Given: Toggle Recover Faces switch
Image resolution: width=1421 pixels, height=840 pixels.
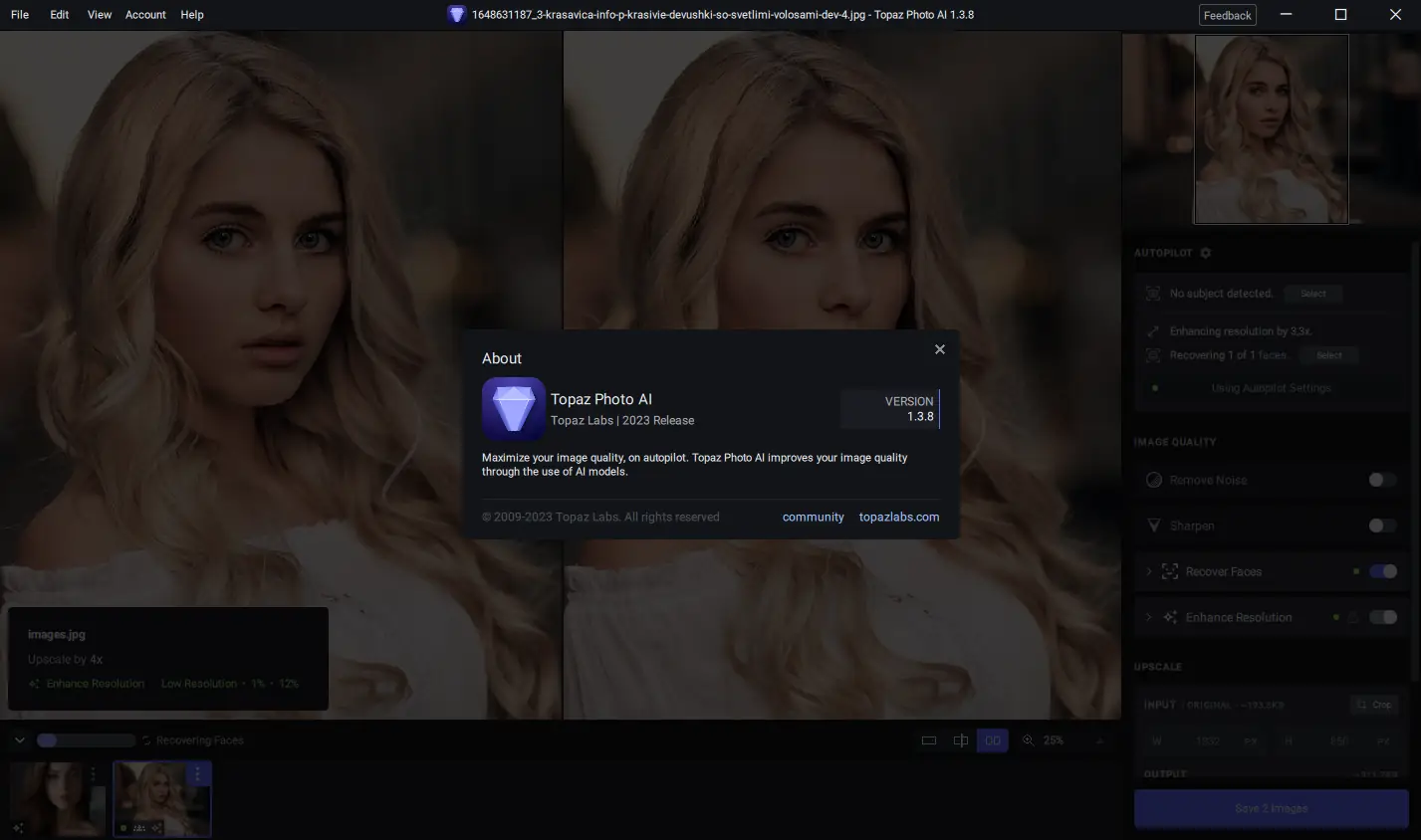Looking at the screenshot, I should [x=1383, y=571].
